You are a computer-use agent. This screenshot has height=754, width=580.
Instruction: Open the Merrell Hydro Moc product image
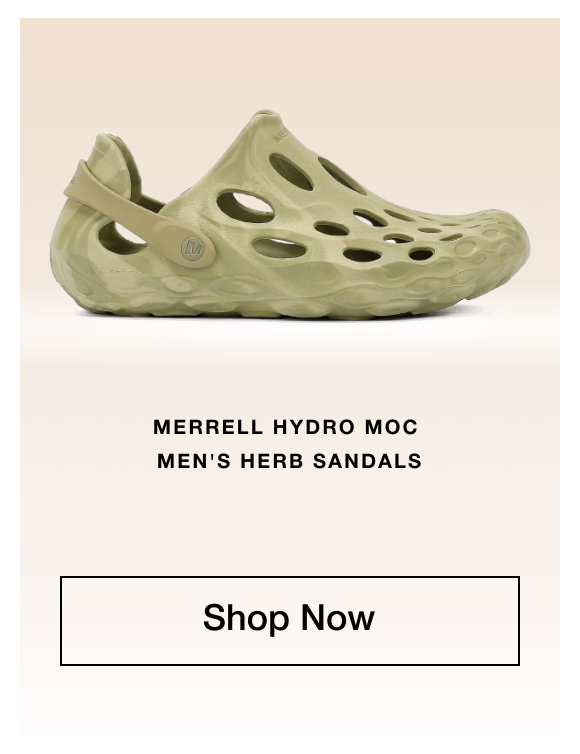(290, 213)
